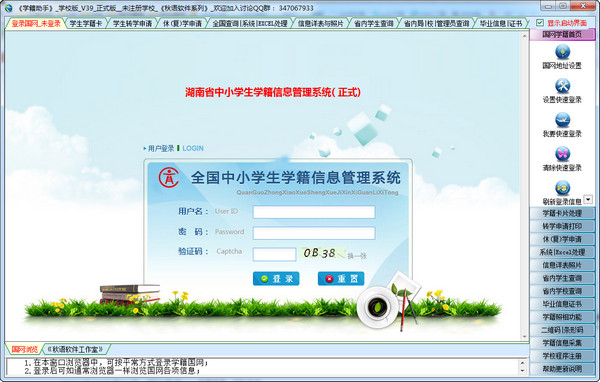
Task: Click the browser pane scroll-down arrow
Action: 524,336
